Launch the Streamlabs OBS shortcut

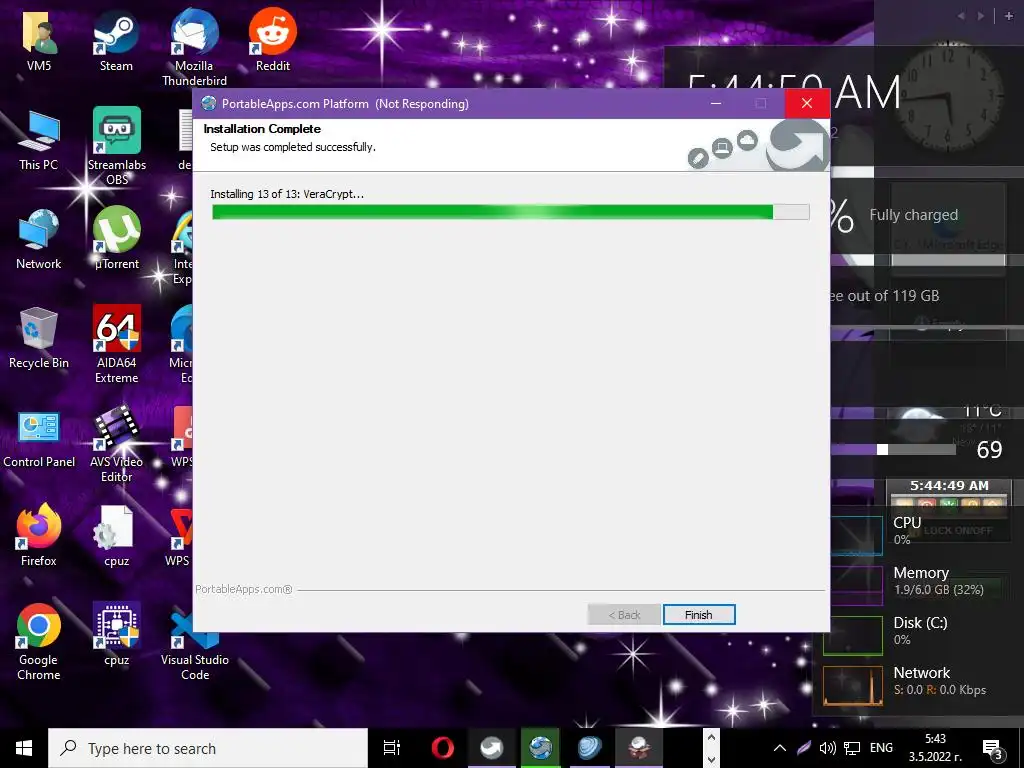point(117,146)
